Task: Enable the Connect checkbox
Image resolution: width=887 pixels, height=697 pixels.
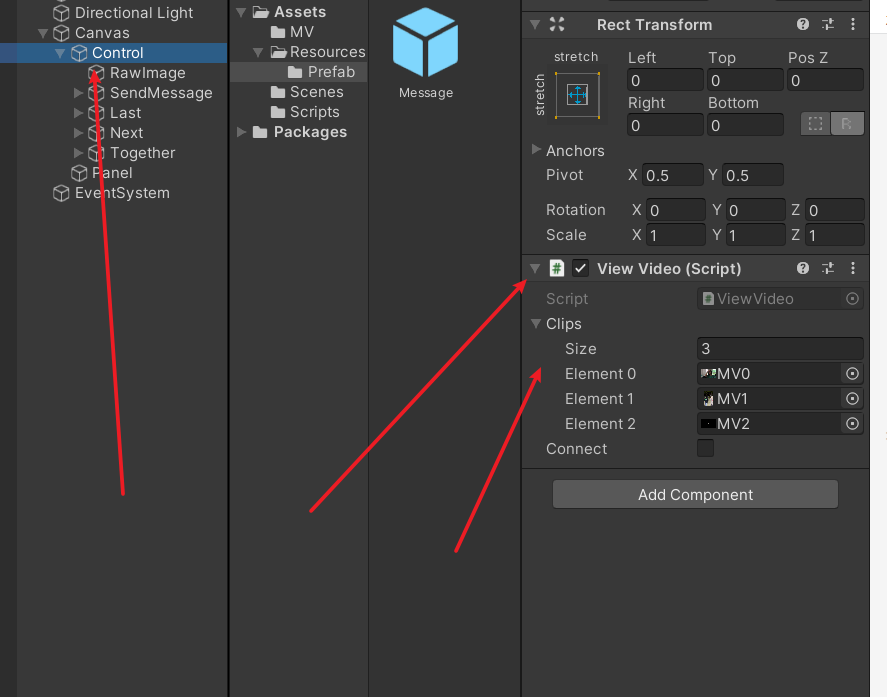Action: (705, 448)
